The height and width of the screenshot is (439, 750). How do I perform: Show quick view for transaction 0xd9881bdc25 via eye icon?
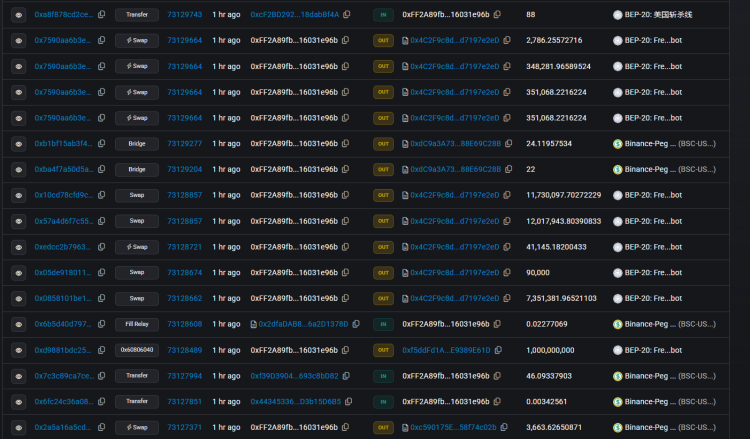(x=17, y=350)
